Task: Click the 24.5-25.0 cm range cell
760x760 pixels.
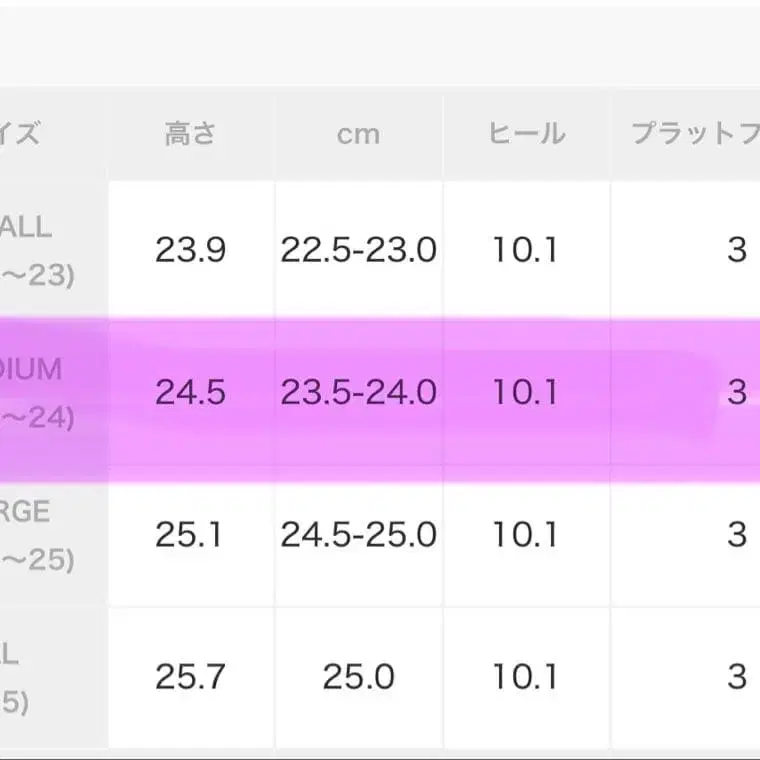Action: pyautogui.click(x=359, y=535)
